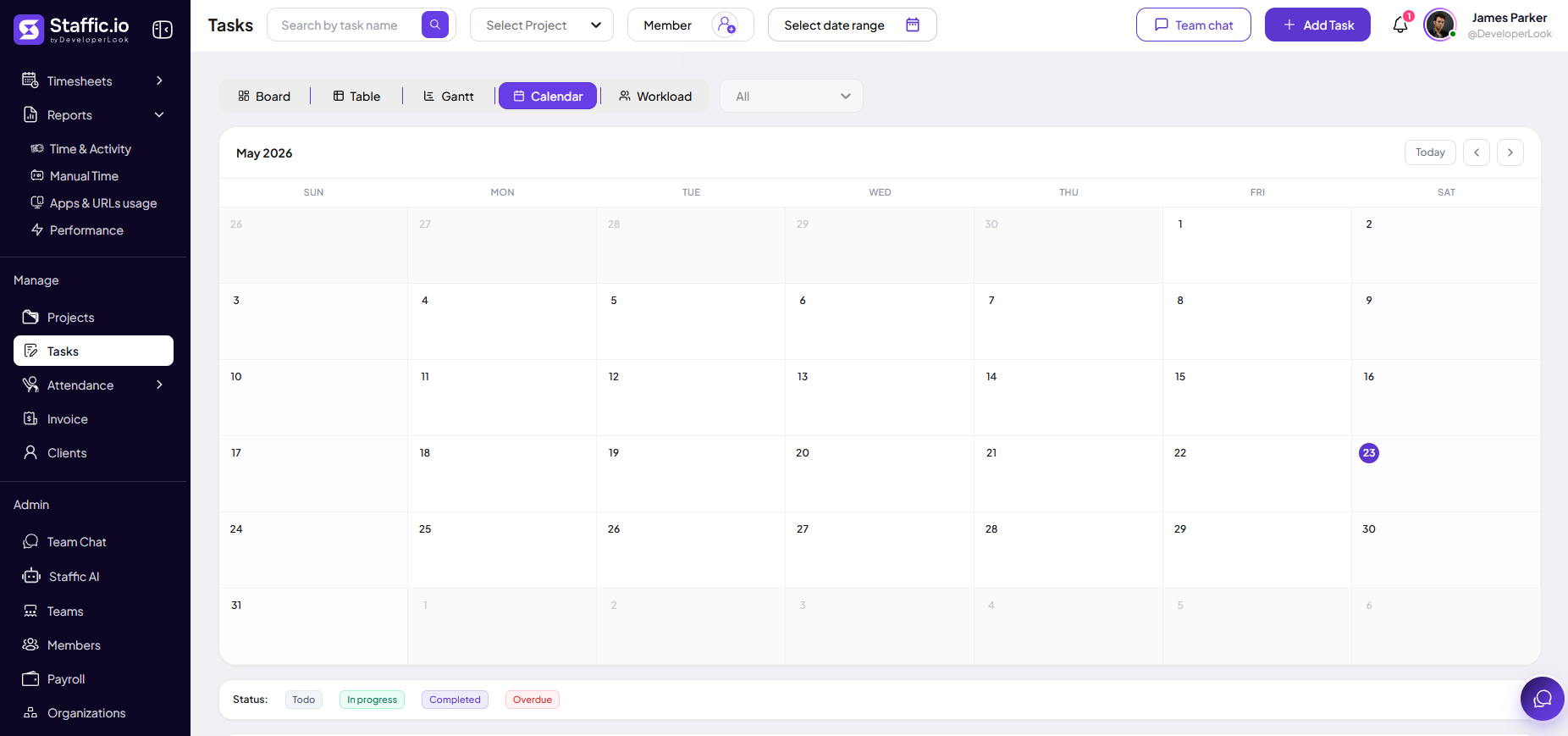
Task: Click the Manual Time icon
Action: point(37,175)
